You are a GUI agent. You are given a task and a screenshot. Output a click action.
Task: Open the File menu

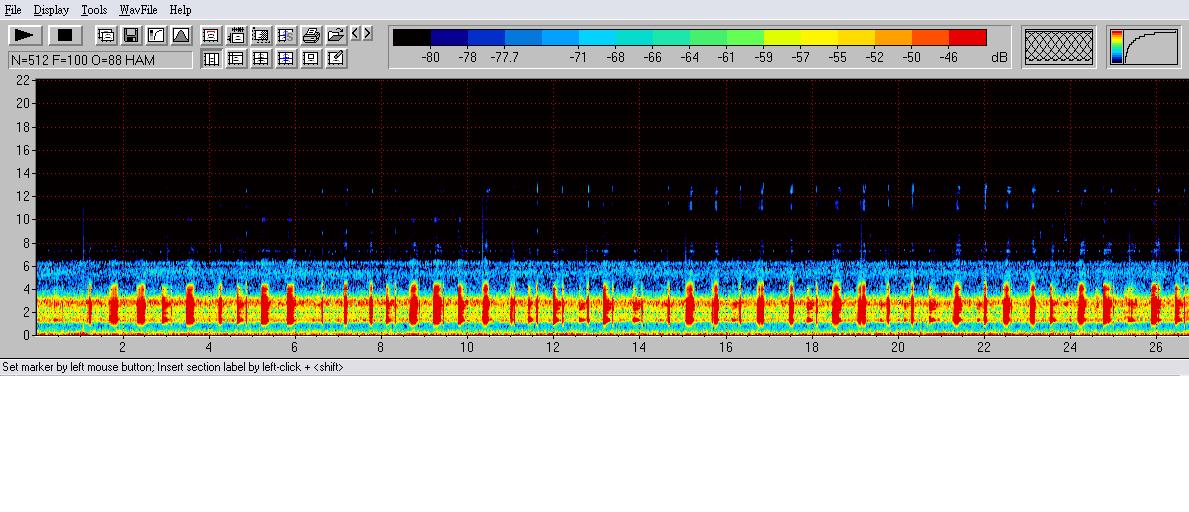click(x=13, y=10)
